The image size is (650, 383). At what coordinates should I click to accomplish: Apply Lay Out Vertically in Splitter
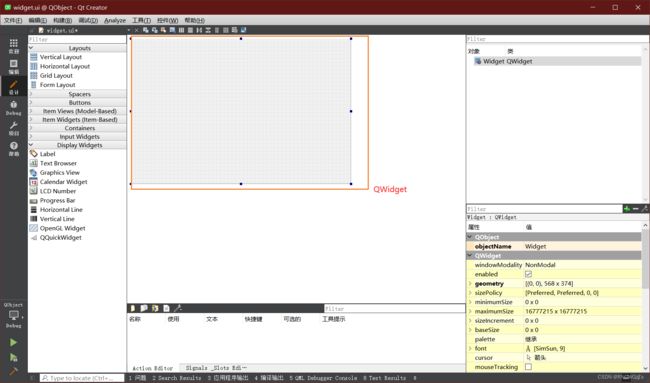click(208, 30)
